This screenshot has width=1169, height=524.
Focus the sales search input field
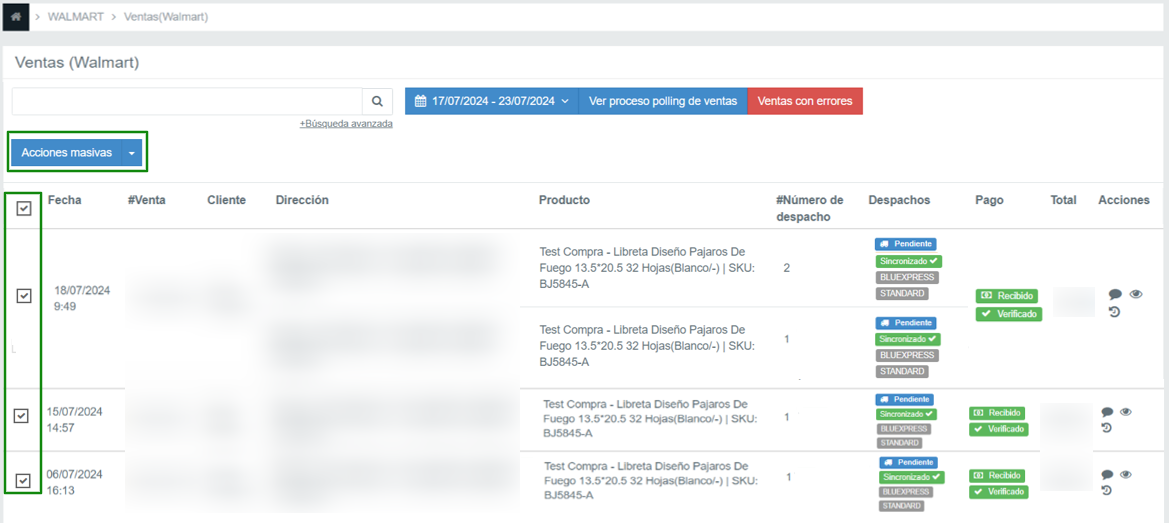[187, 101]
